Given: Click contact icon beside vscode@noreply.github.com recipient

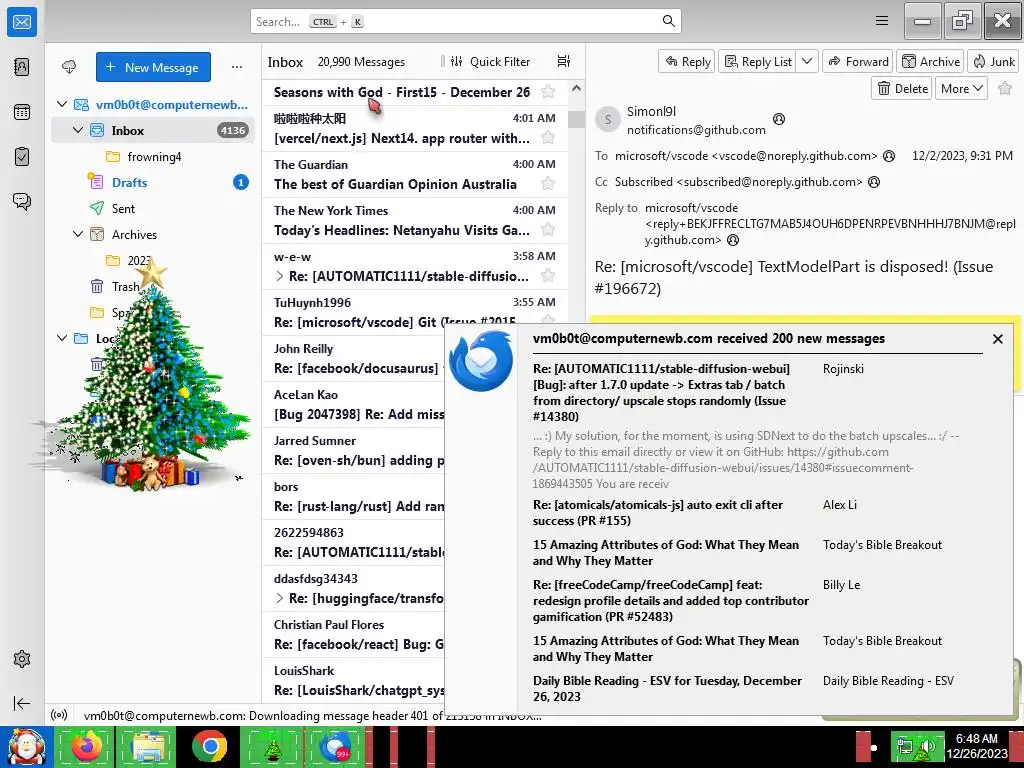Looking at the screenshot, I should pos(889,156).
